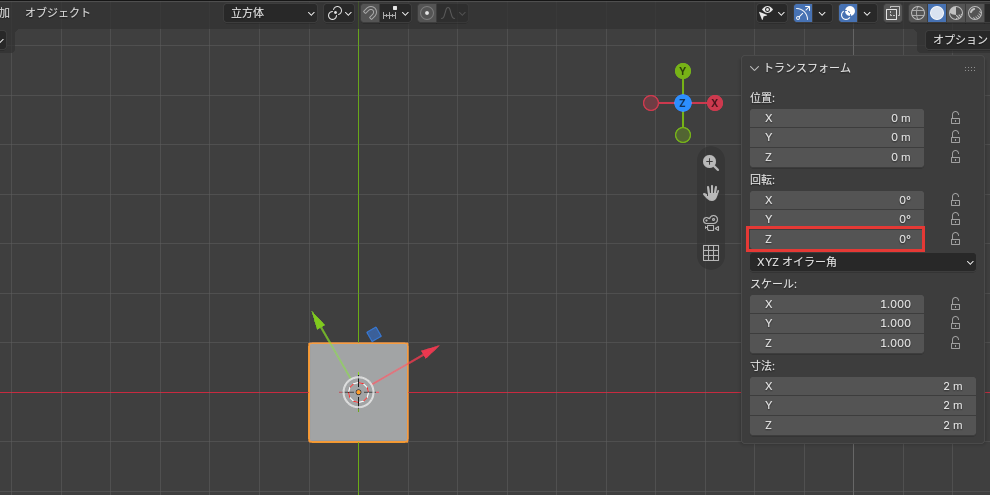The height and width of the screenshot is (495, 990).
Task: Lock the スケール Y value
Action: pyautogui.click(x=955, y=323)
